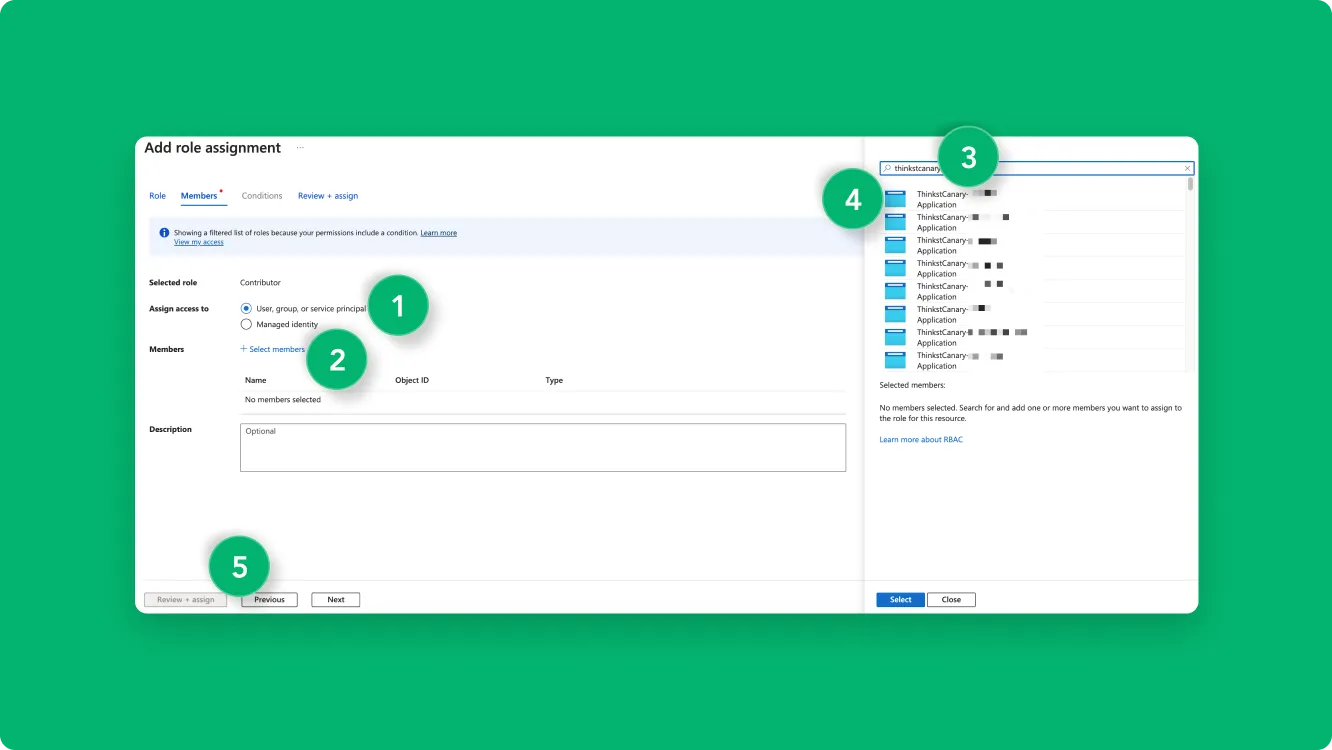Click the fifth ThinkstCanary application icon in results
Screen dimensions: 1332x750
[895, 291]
